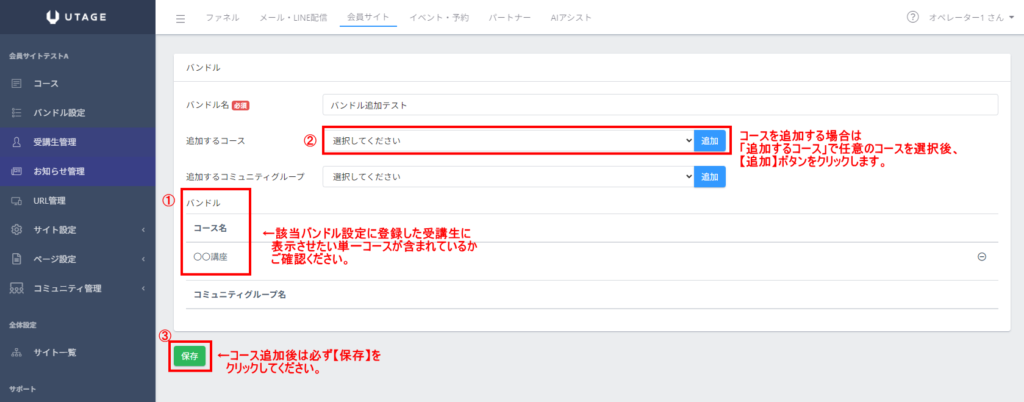This screenshot has width=1024, height=402.
Task: Click the 追加するコミュニティグループ label
Action: (x=245, y=176)
